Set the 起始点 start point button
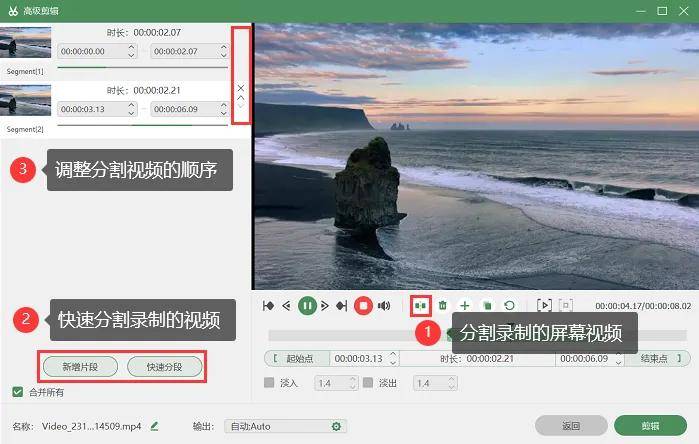Viewport: 699px width, 444px height. tap(297, 358)
